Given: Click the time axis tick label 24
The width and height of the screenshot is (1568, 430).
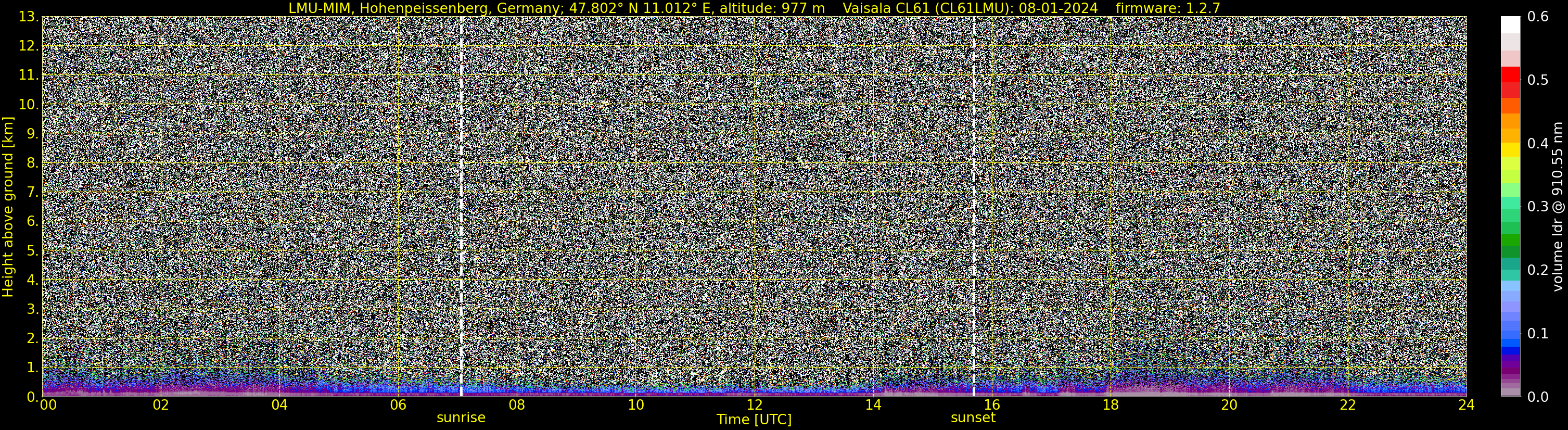Looking at the screenshot, I should 1467,406.
